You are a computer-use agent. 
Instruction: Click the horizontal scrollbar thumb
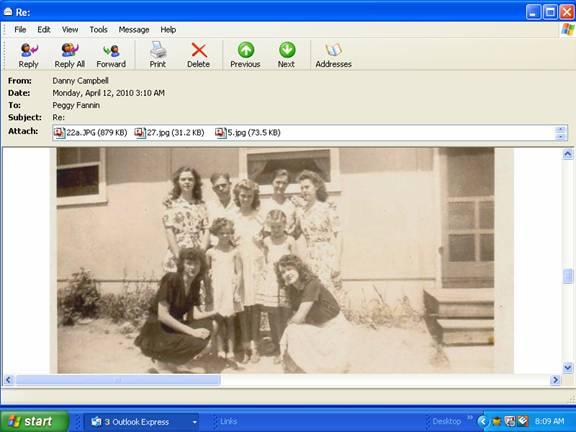click(x=118, y=380)
